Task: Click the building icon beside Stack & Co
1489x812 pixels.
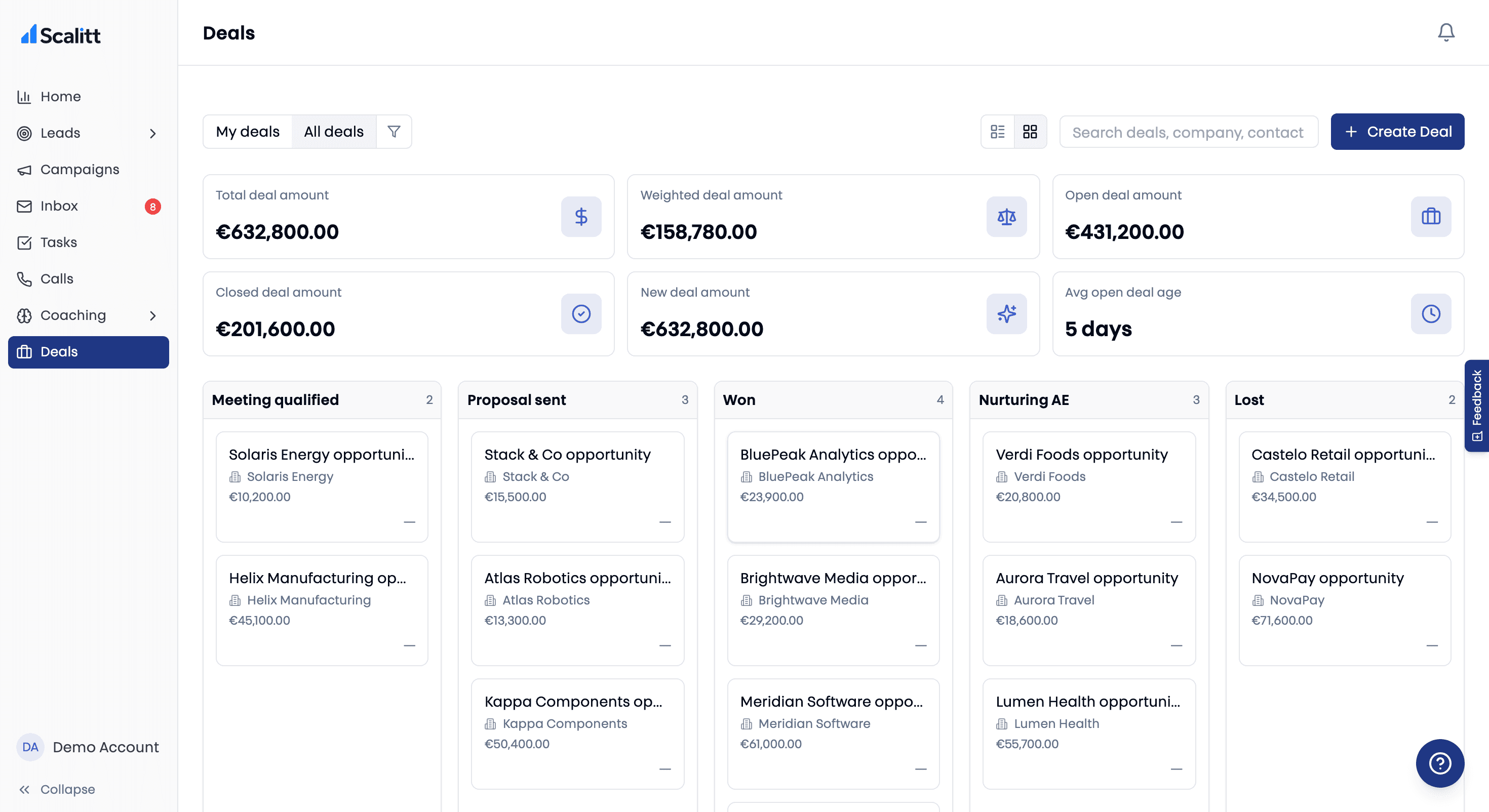Action: 490,477
